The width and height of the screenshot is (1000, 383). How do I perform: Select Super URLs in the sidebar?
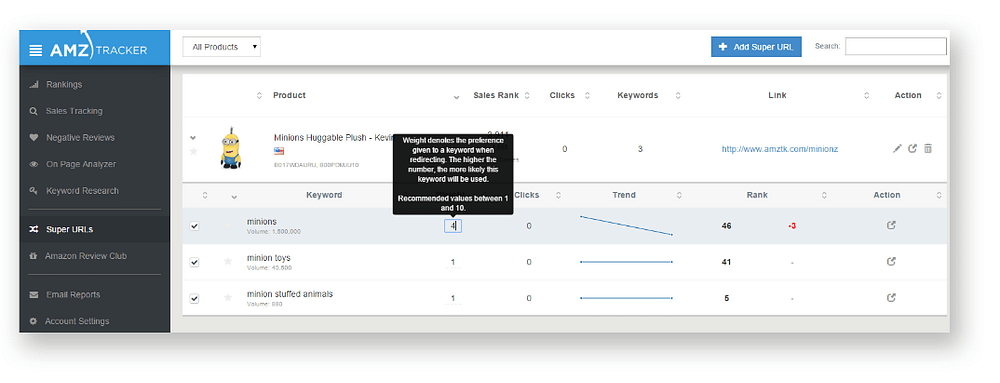click(x=70, y=229)
